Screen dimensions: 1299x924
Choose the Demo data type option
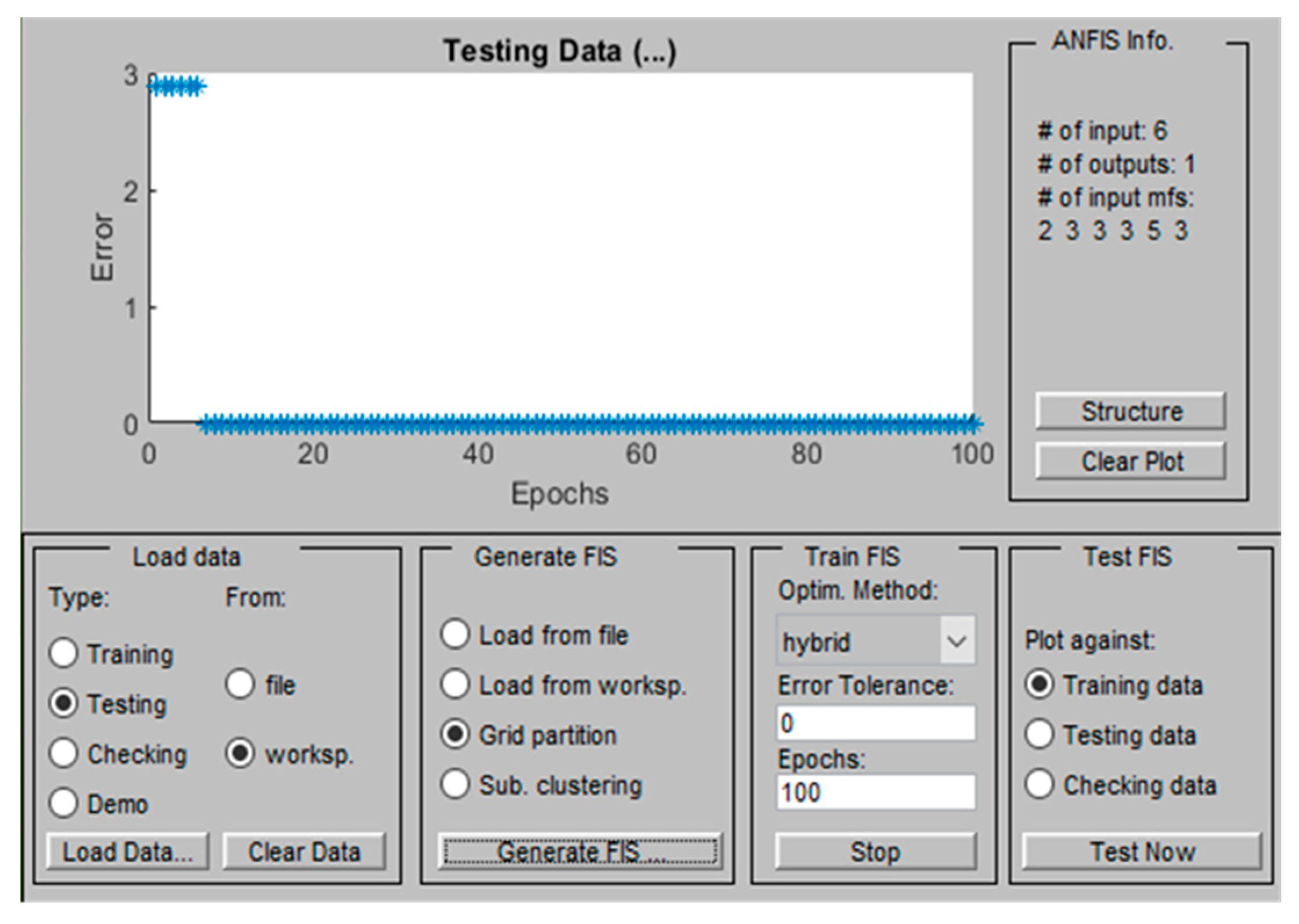tap(63, 803)
